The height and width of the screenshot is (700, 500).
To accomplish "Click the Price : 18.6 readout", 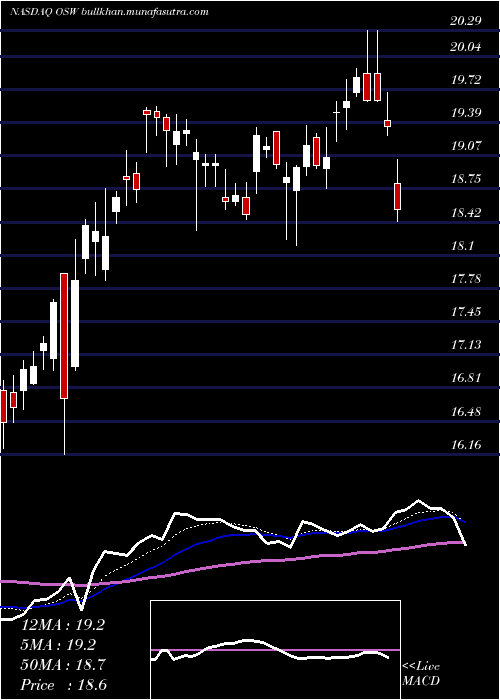I will click(x=63, y=685).
